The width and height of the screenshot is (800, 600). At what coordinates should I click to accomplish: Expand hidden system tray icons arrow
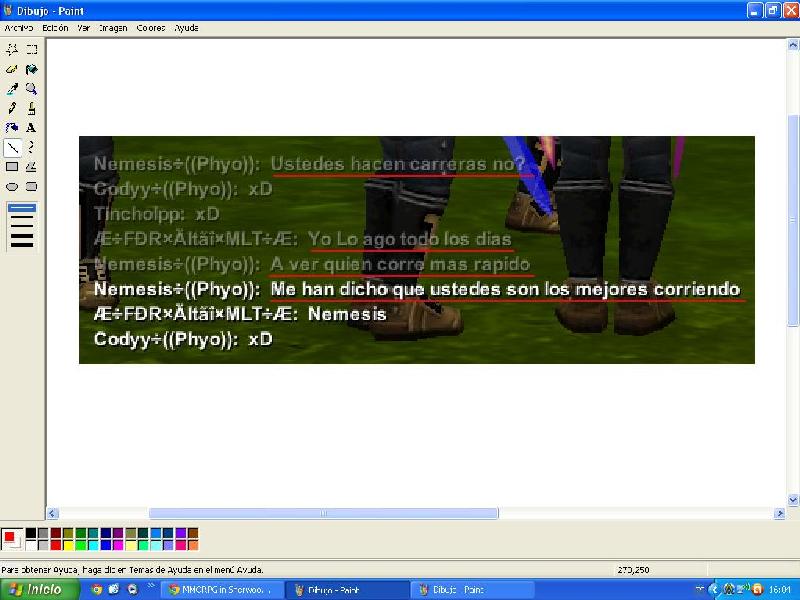(x=713, y=589)
